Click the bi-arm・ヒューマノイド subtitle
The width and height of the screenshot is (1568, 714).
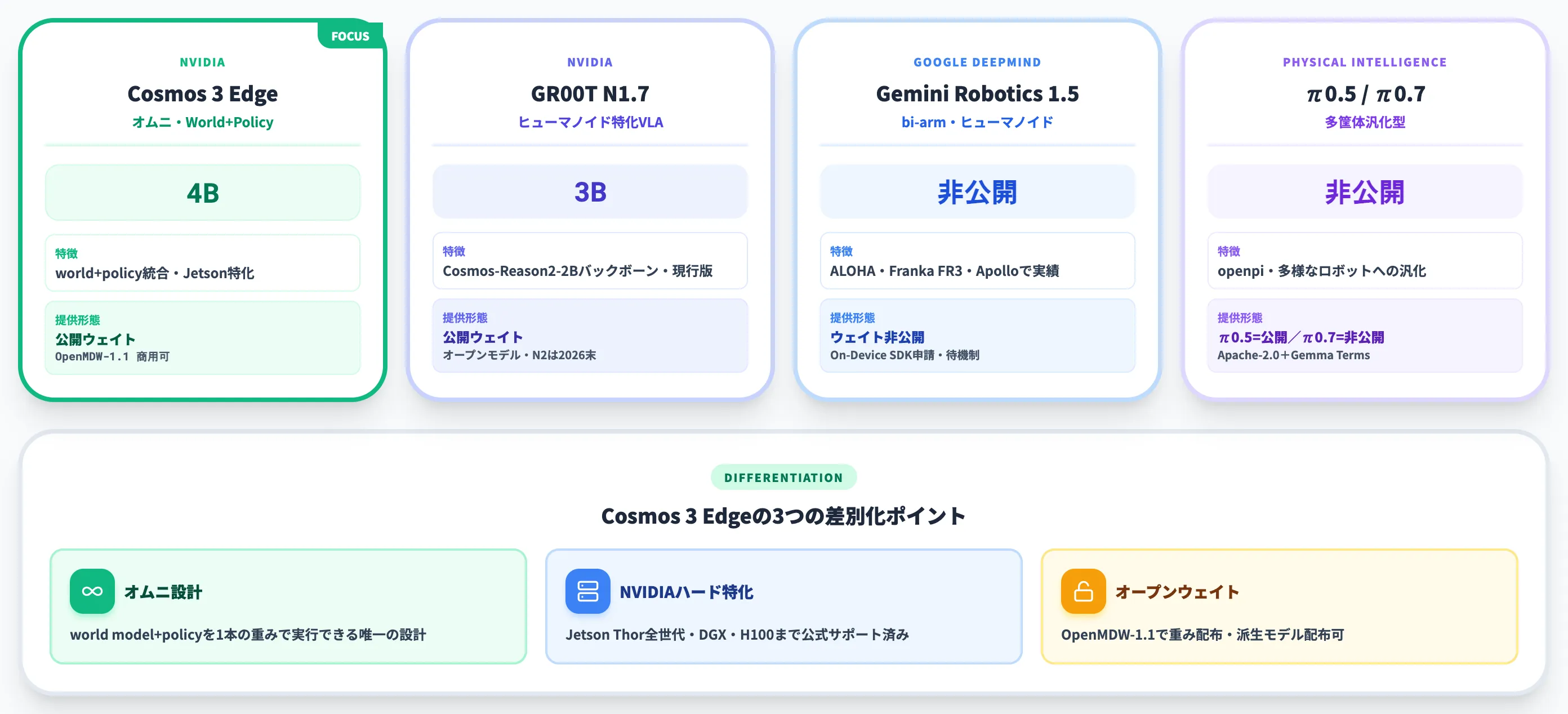click(x=977, y=122)
